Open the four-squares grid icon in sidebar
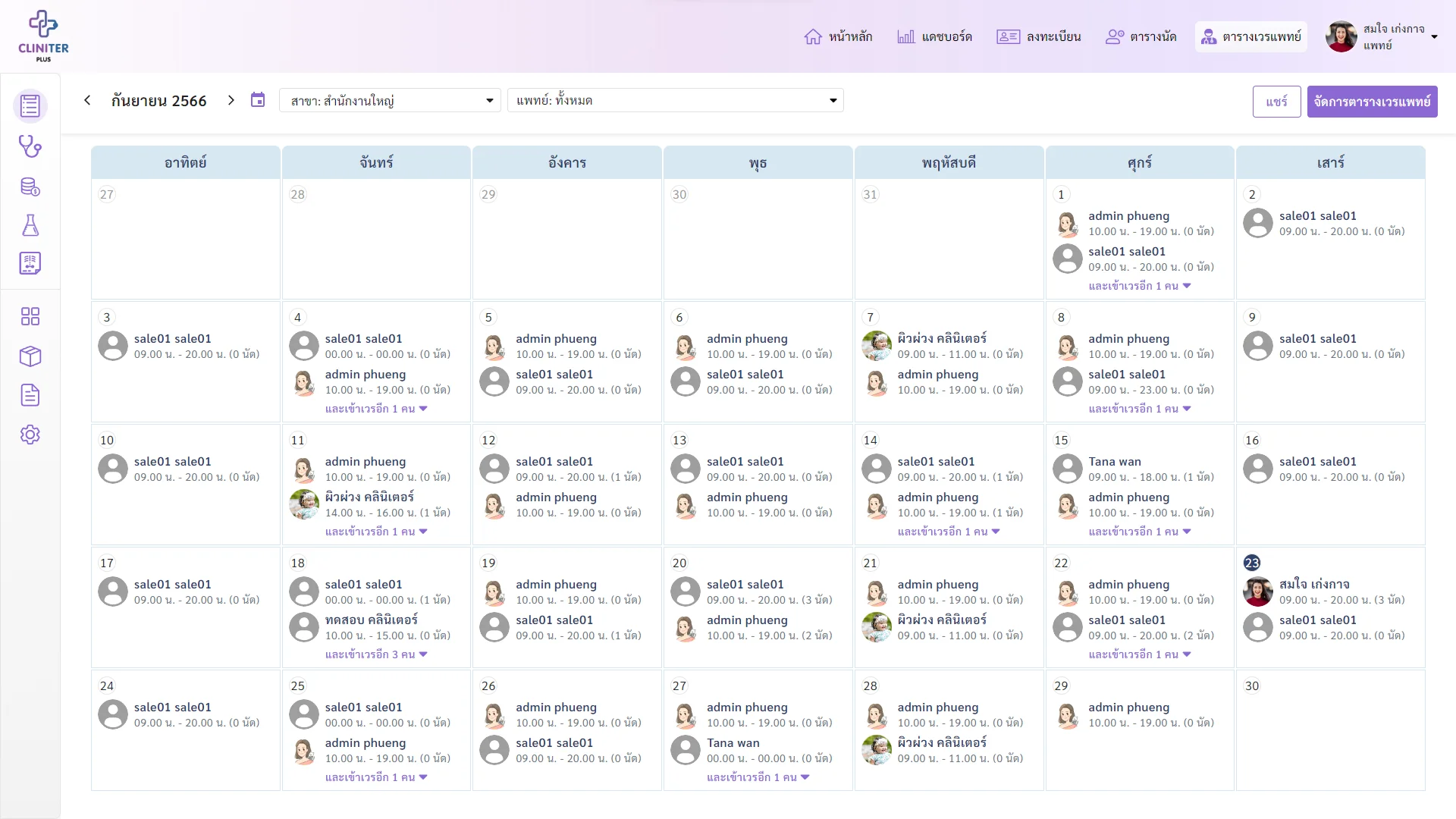The image size is (1456, 819). pos(30,316)
